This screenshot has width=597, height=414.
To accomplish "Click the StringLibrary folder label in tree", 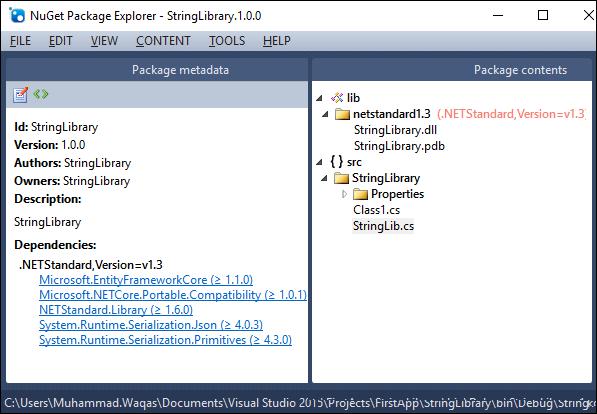I will click(x=386, y=178).
